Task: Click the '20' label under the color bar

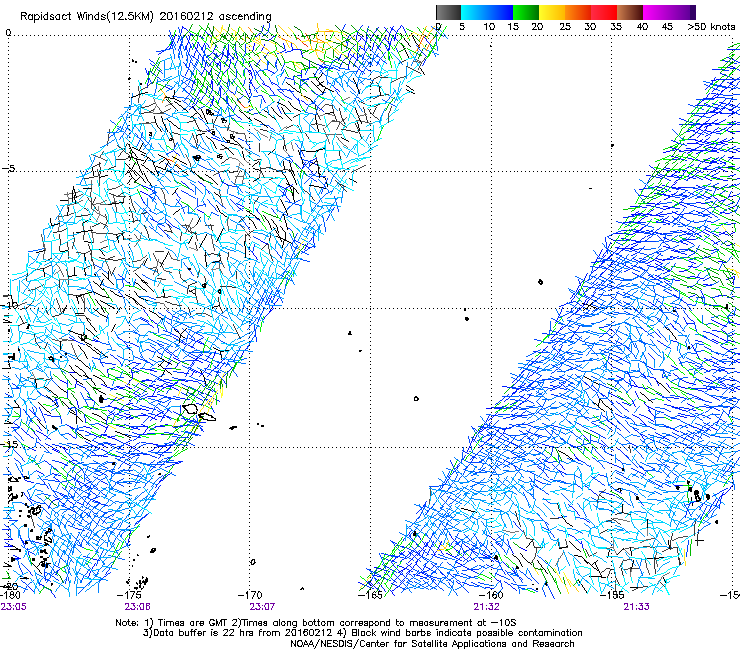Action: (x=537, y=27)
